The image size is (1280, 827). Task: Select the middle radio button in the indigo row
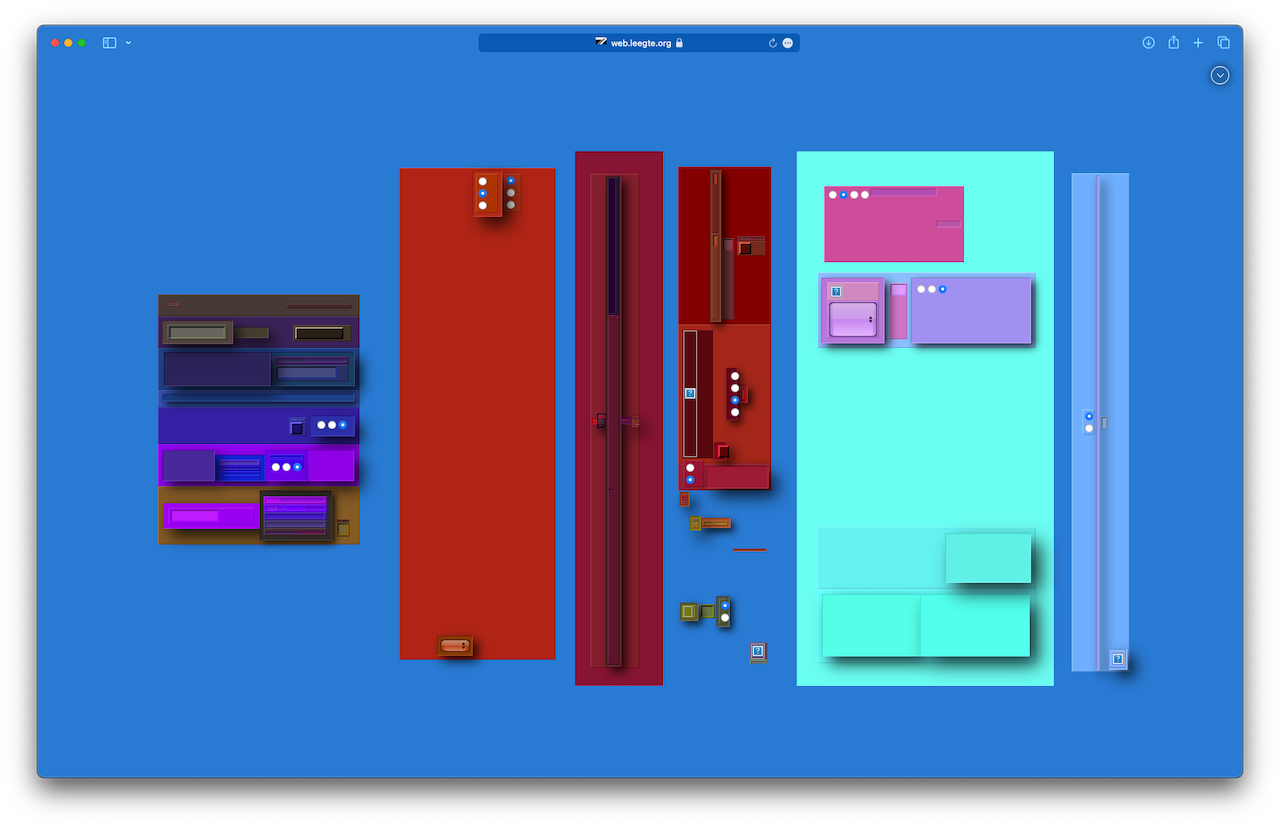332,425
